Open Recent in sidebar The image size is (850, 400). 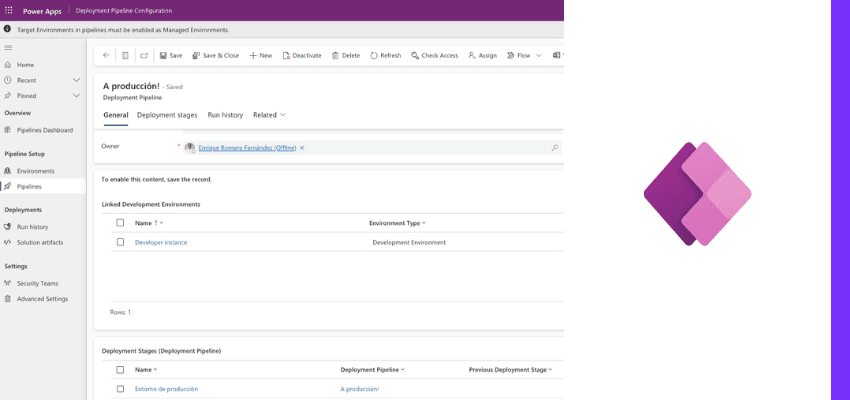click(x=26, y=80)
